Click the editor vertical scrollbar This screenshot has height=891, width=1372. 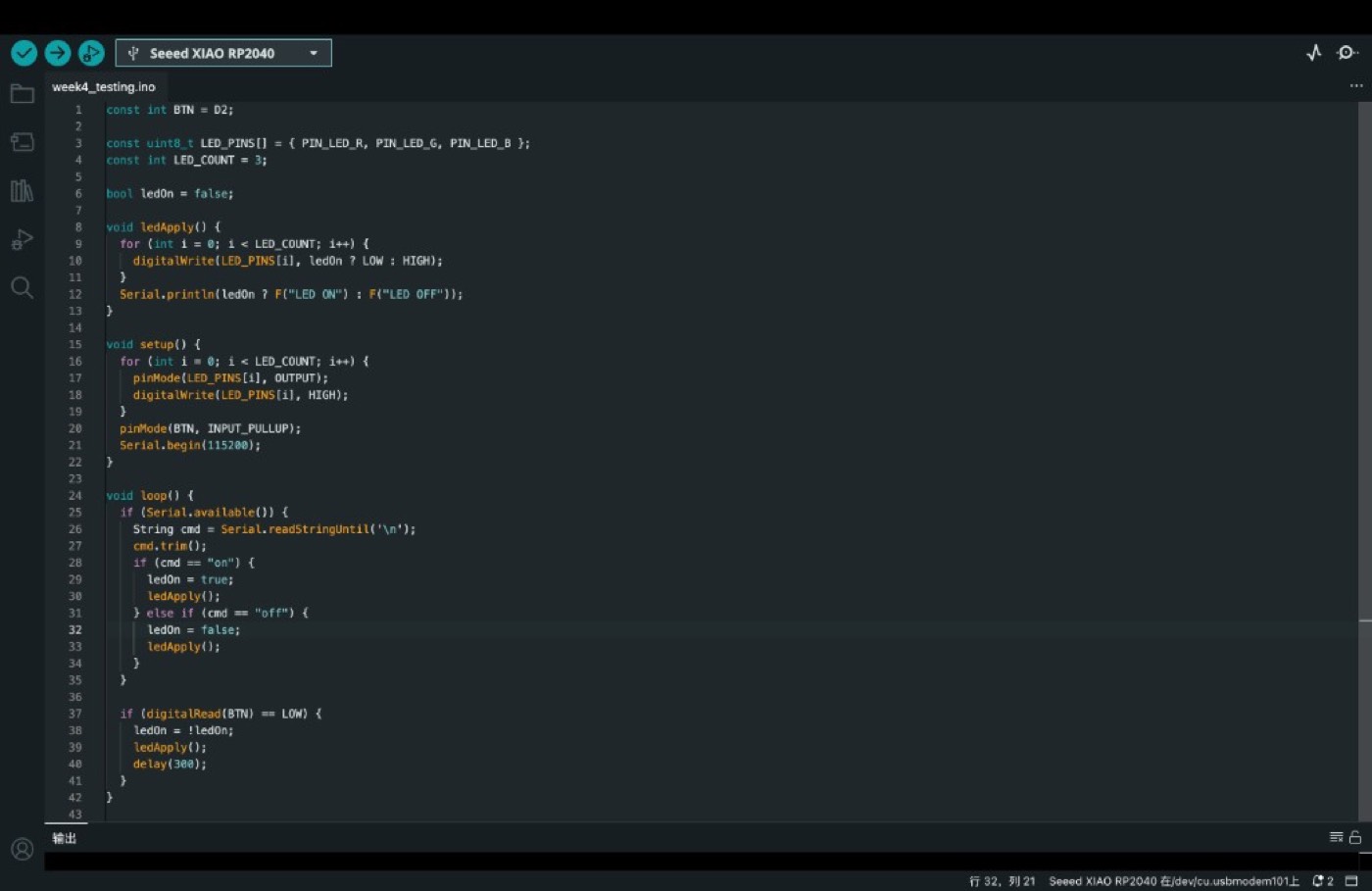(1365, 461)
